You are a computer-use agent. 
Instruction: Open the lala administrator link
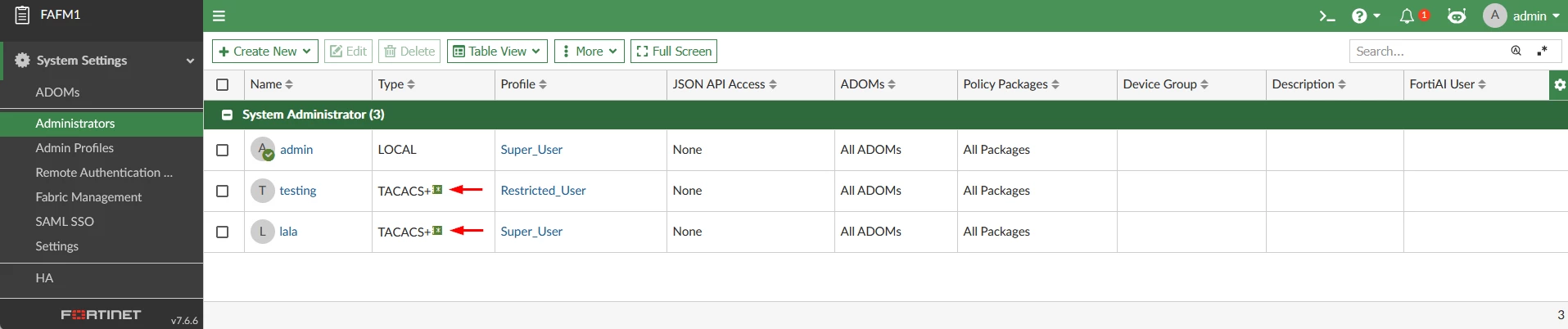288,232
